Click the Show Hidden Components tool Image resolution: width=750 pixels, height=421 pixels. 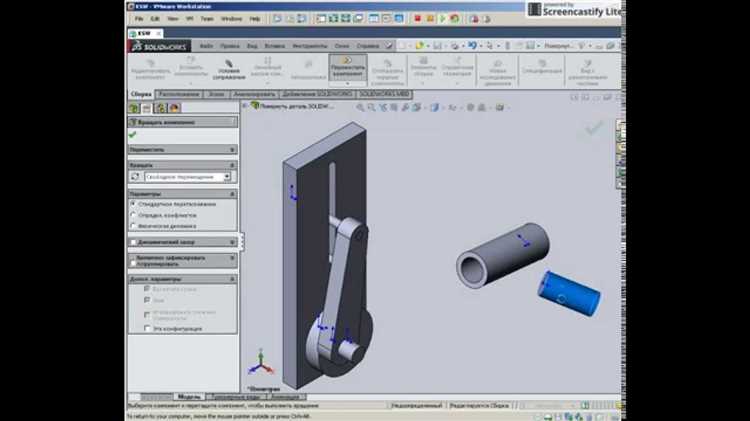(387, 73)
